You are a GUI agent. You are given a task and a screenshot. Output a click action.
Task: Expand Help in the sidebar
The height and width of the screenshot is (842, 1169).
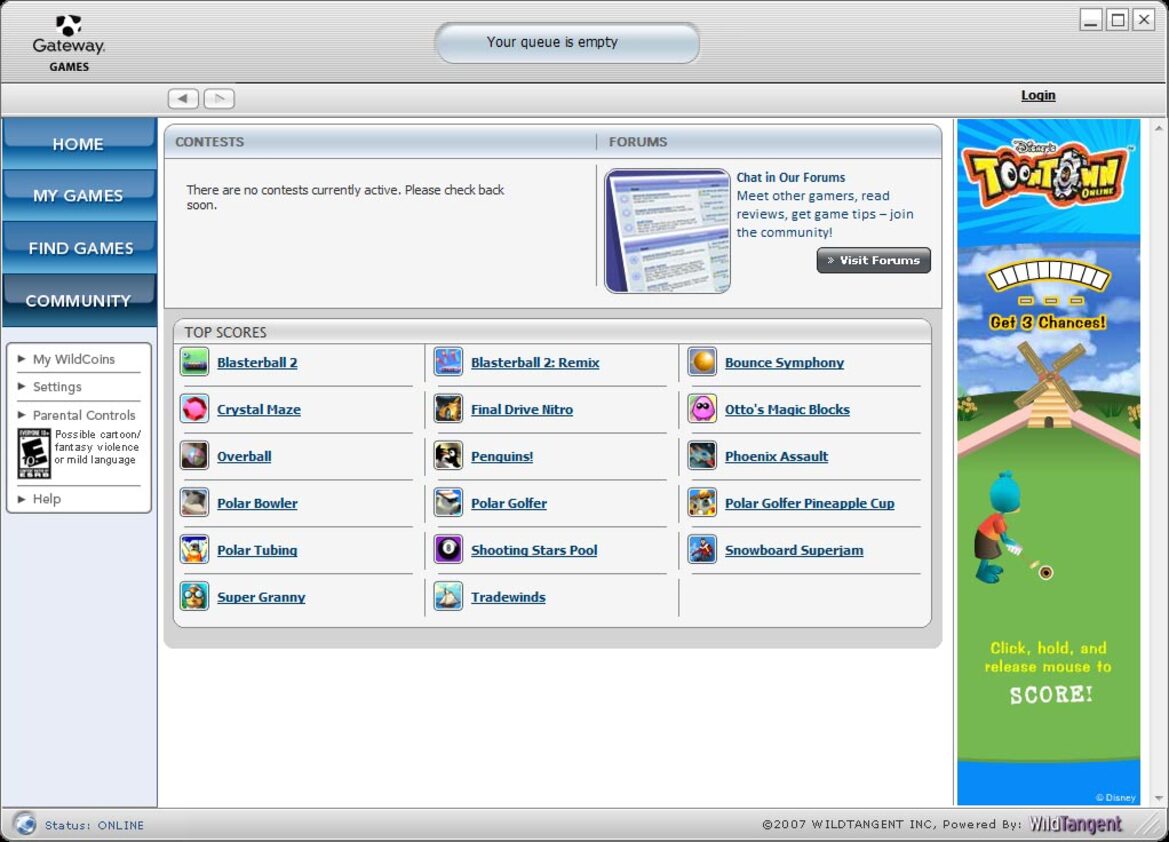[40, 498]
